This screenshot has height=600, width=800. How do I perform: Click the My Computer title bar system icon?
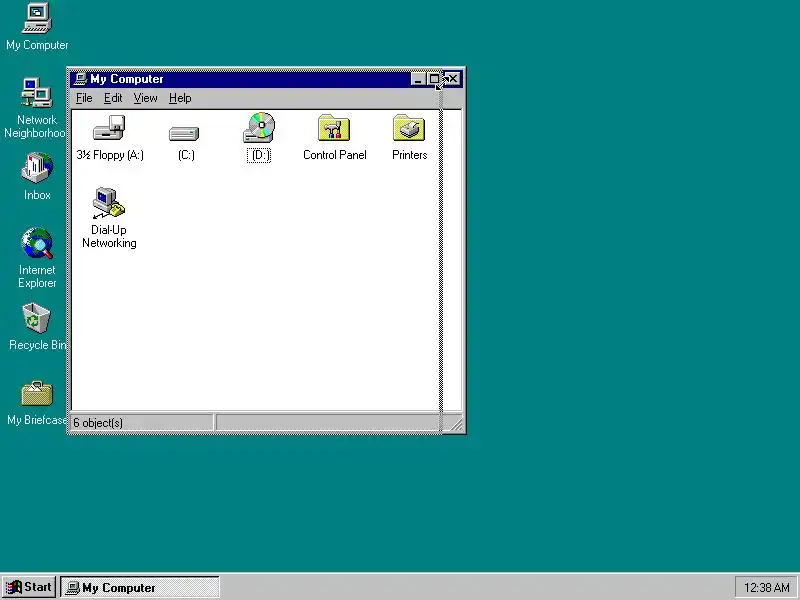point(80,79)
